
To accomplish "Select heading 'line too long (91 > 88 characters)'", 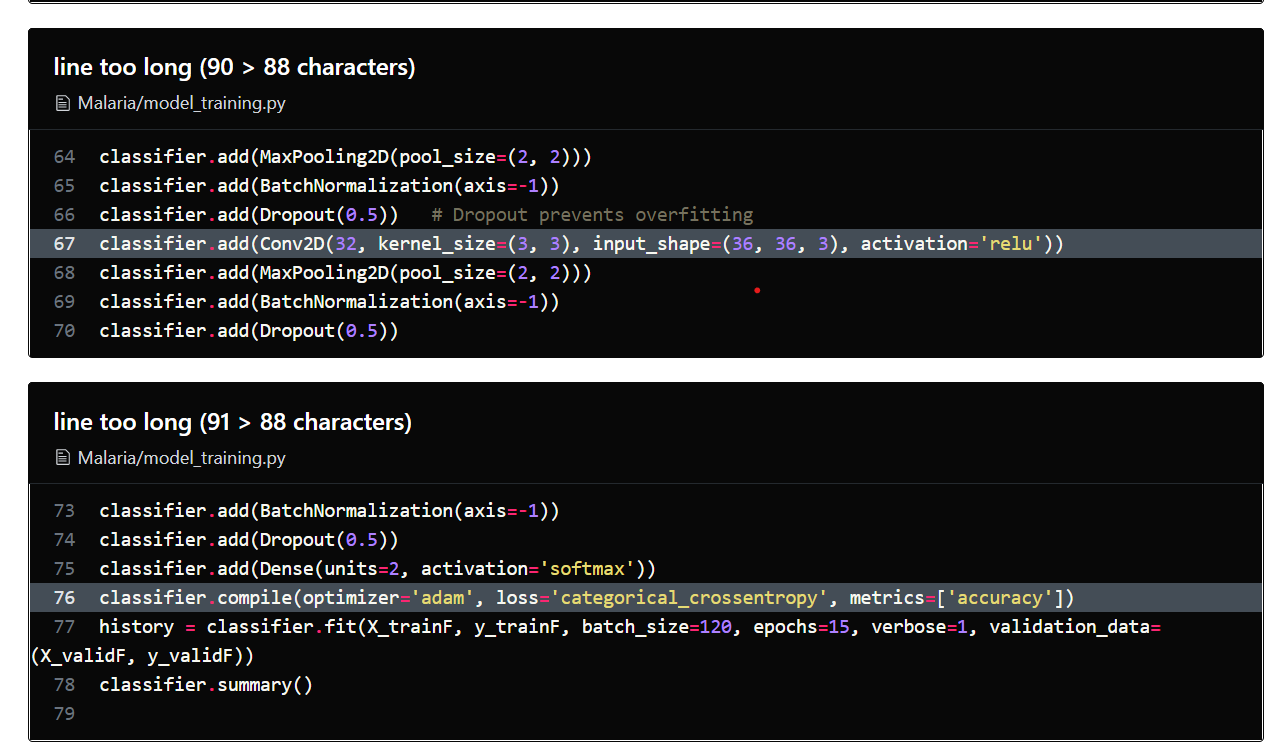I will tap(232, 422).
